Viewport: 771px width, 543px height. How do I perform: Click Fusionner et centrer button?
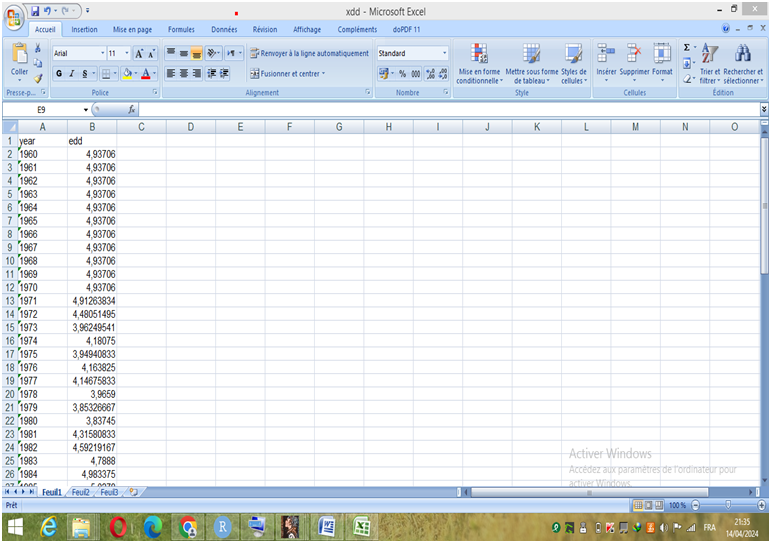click(x=287, y=74)
